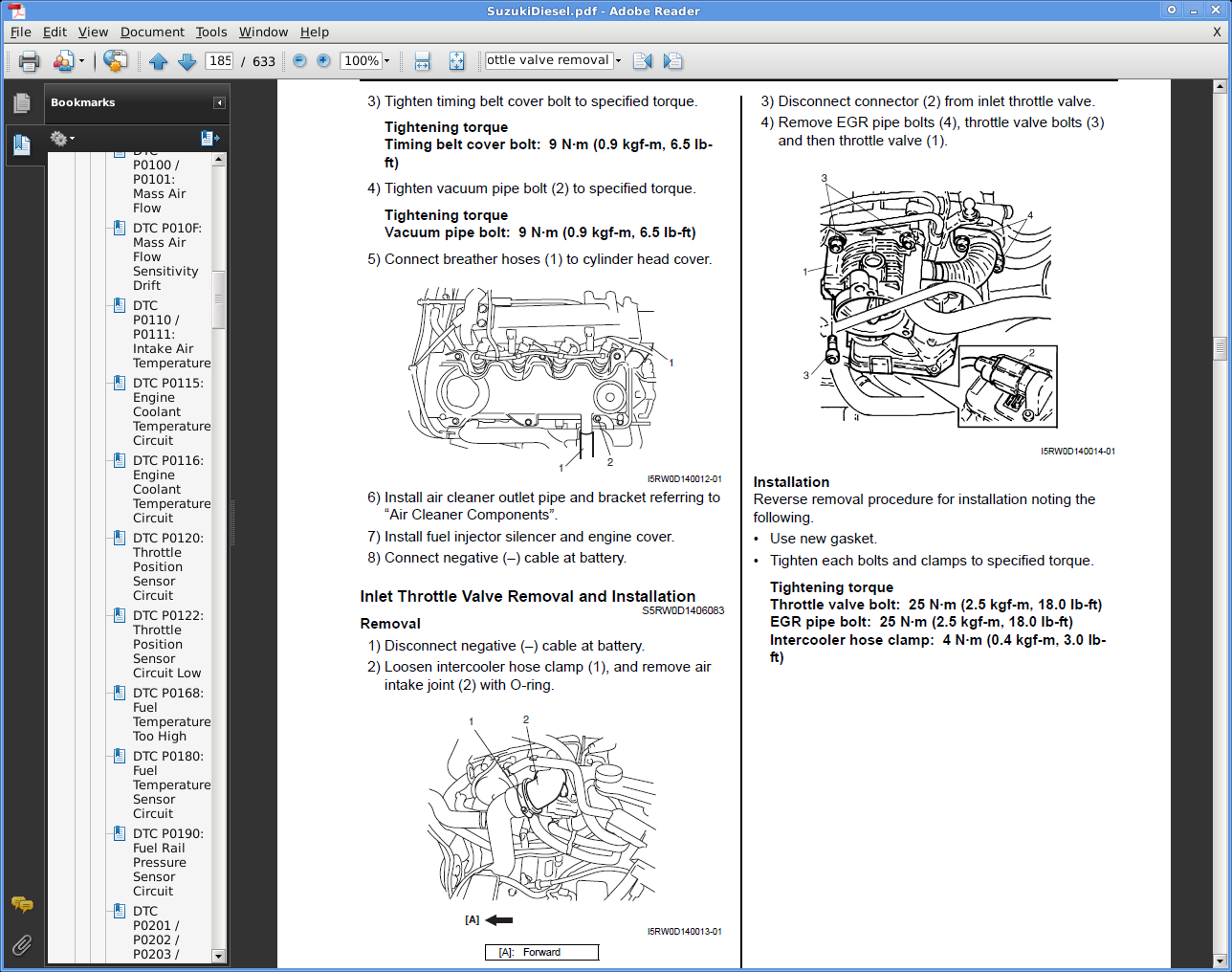1232x972 pixels.
Task: Select bookmark DTC P0201 / P0202 / P0203
Action: [156, 933]
